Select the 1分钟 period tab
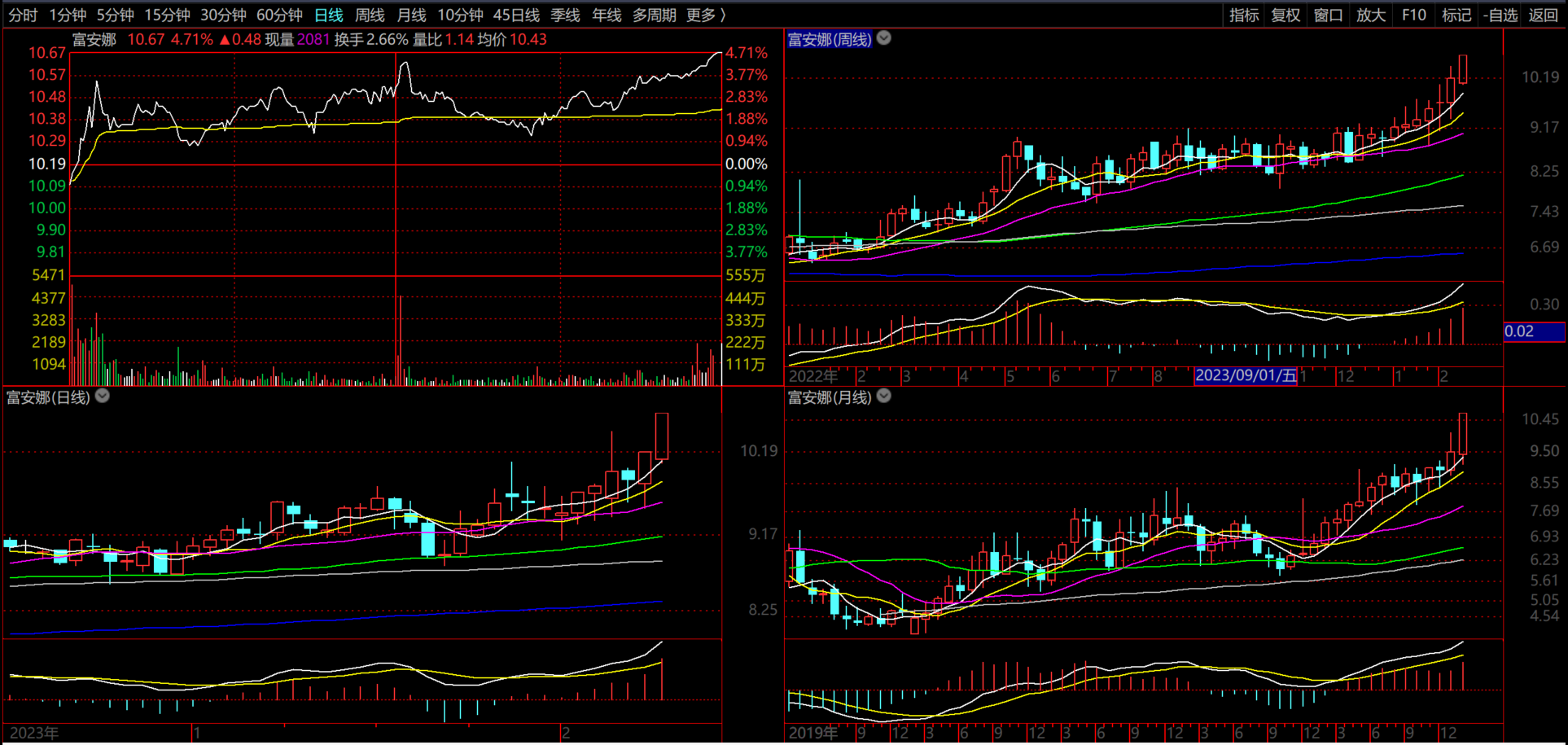 point(68,15)
